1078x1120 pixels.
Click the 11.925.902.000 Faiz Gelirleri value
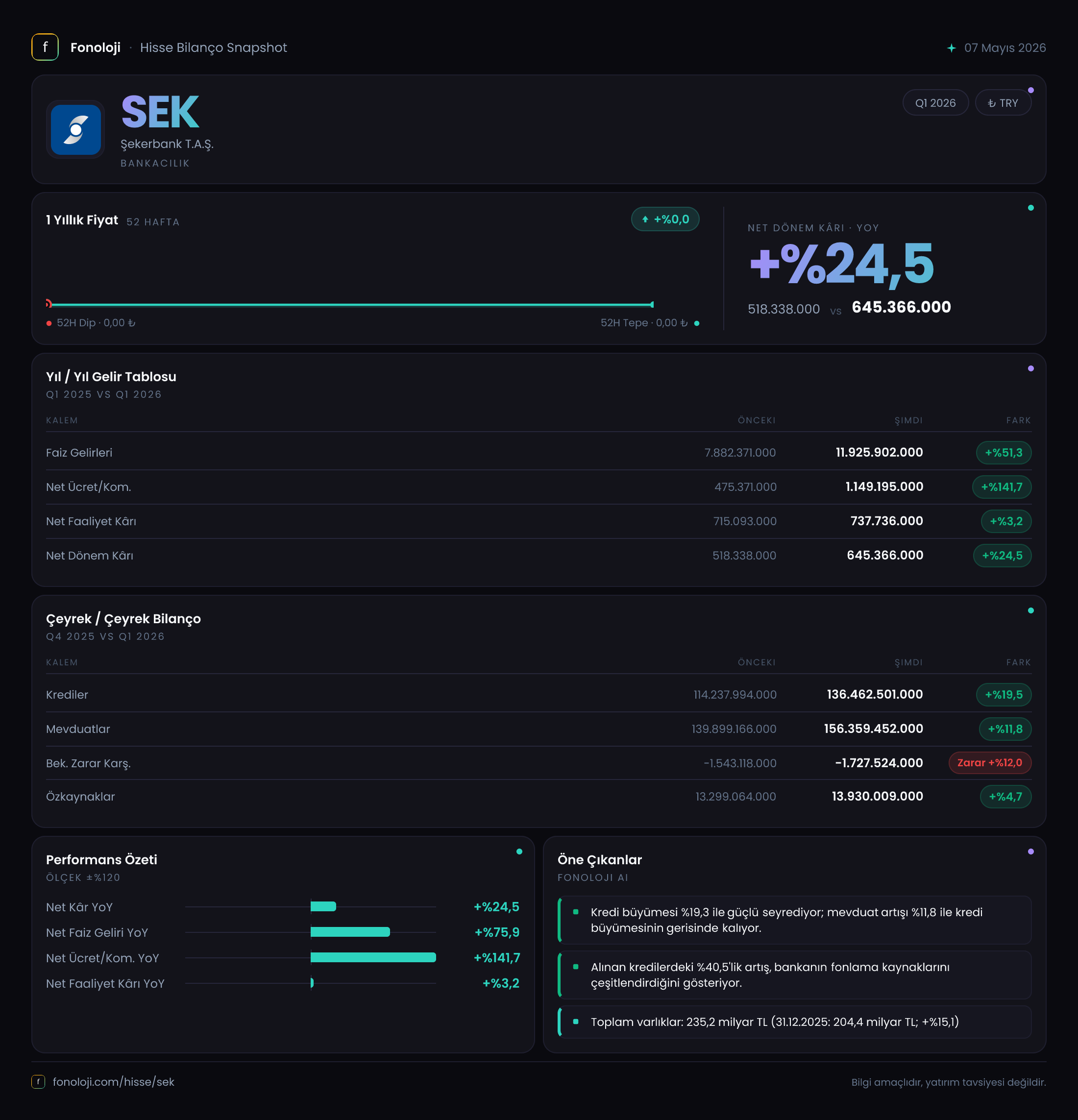(x=879, y=453)
